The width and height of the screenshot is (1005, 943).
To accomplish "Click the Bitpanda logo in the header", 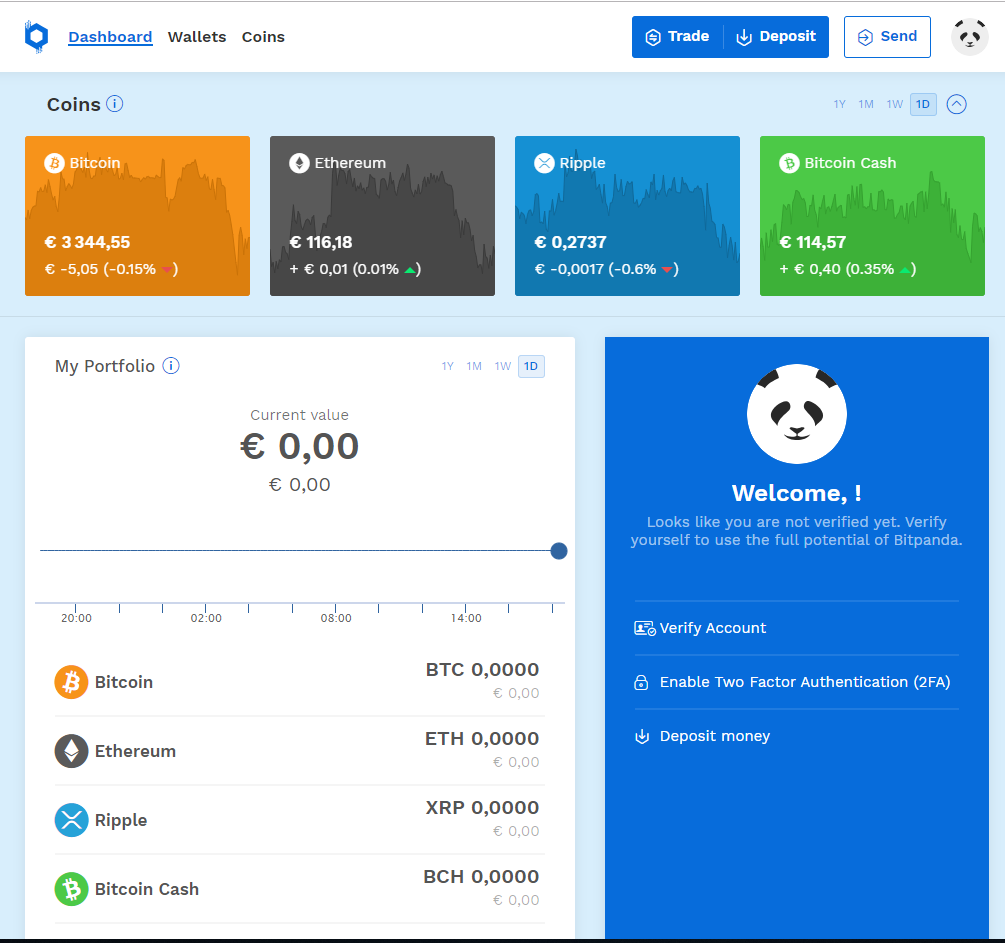I will [36, 36].
